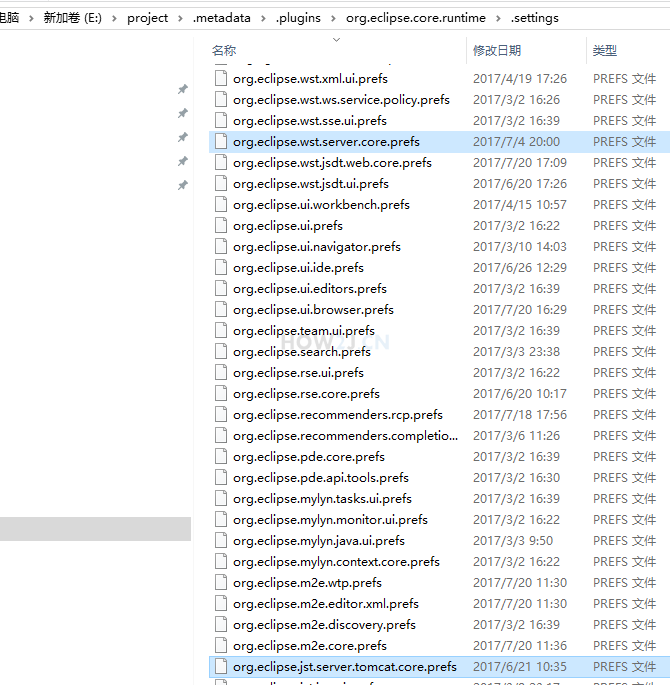Select org.eclipse.m2e.discovery.prefs file
670x685 pixels.
click(x=325, y=625)
